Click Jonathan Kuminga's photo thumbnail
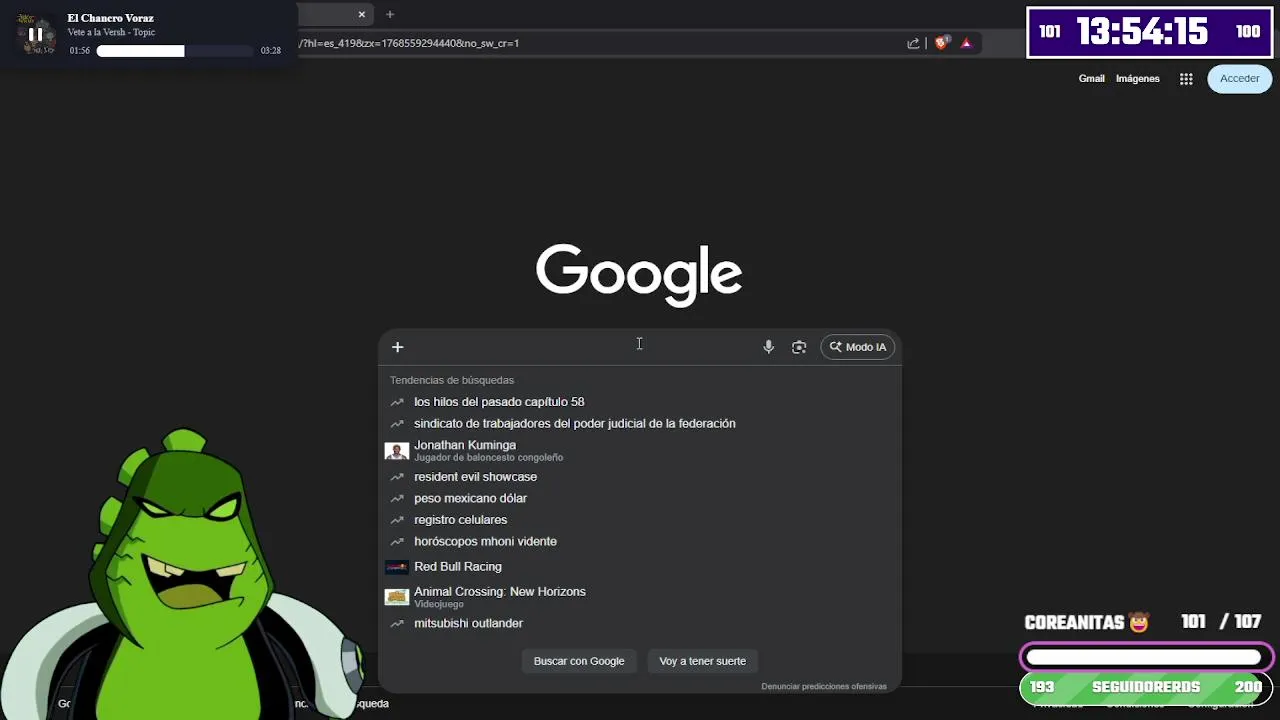 pyautogui.click(x=397, y=451)
